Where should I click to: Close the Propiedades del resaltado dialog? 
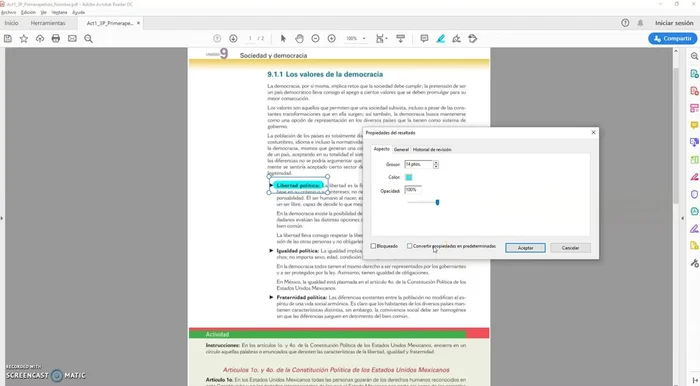593,133
